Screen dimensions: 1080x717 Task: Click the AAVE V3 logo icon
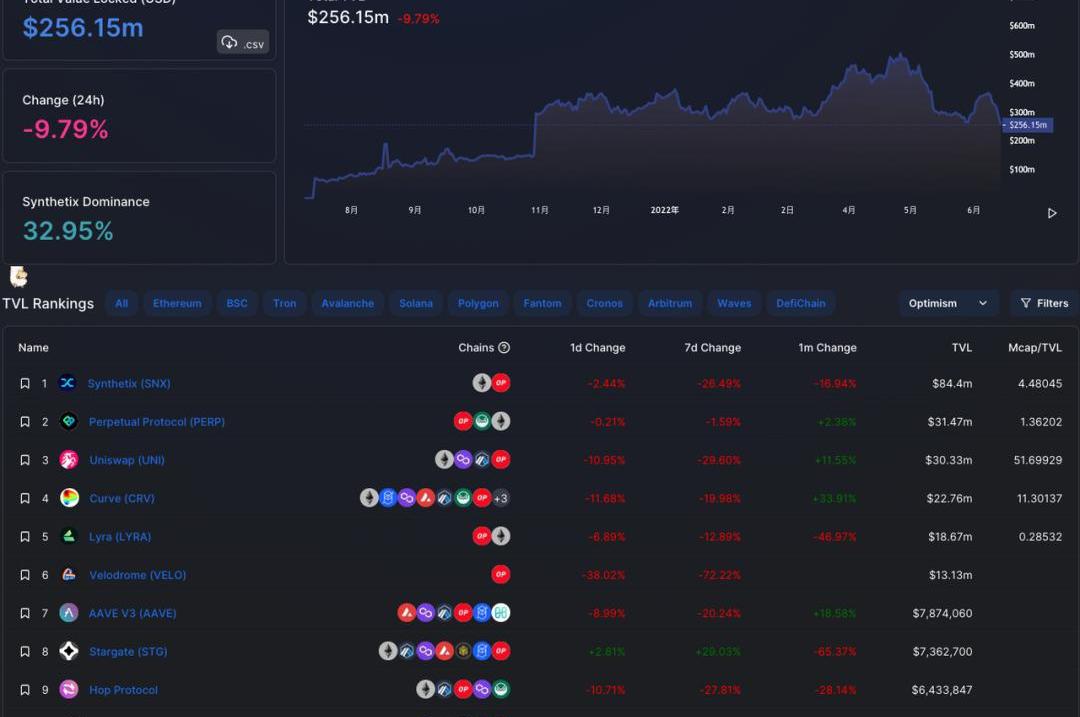[68, 613]
